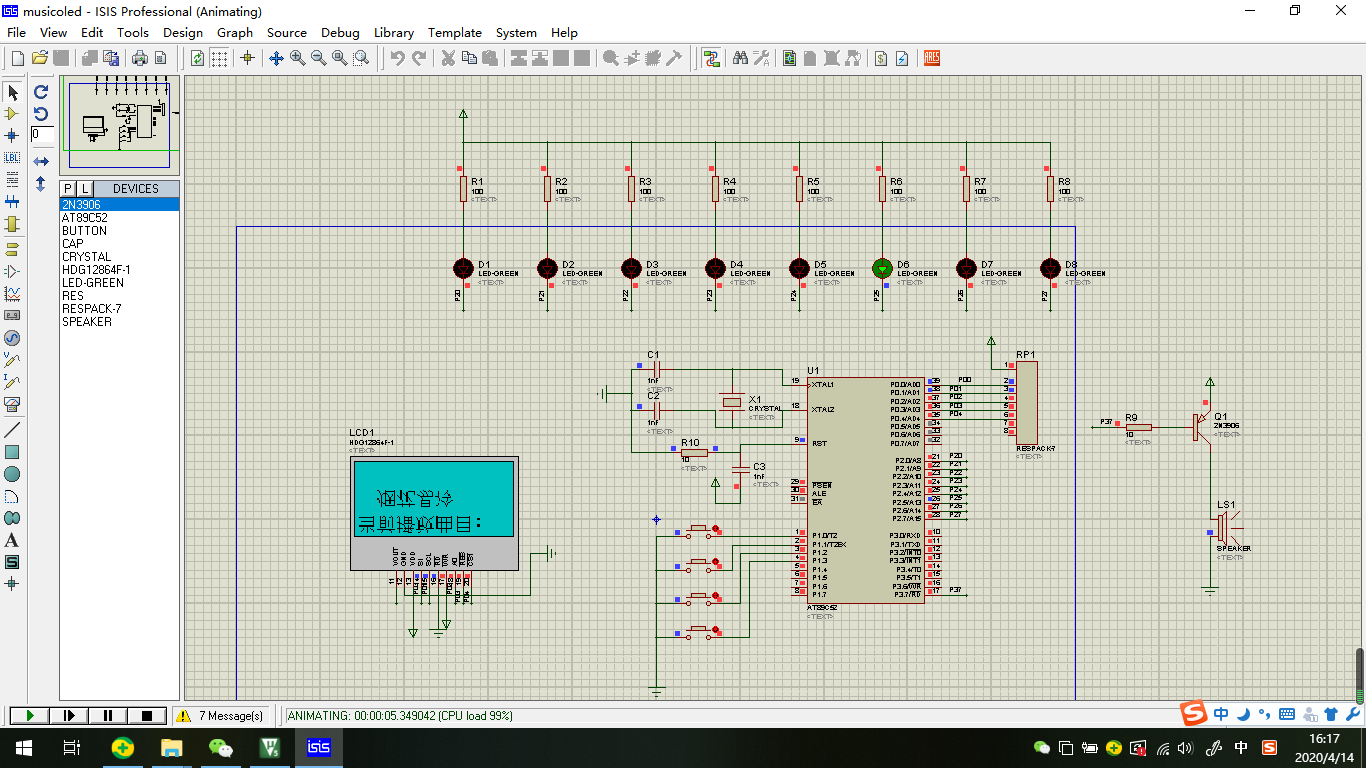Select the 2D Arc drawing tool
The image size is (1366, 768).
[x=13, y=496]
